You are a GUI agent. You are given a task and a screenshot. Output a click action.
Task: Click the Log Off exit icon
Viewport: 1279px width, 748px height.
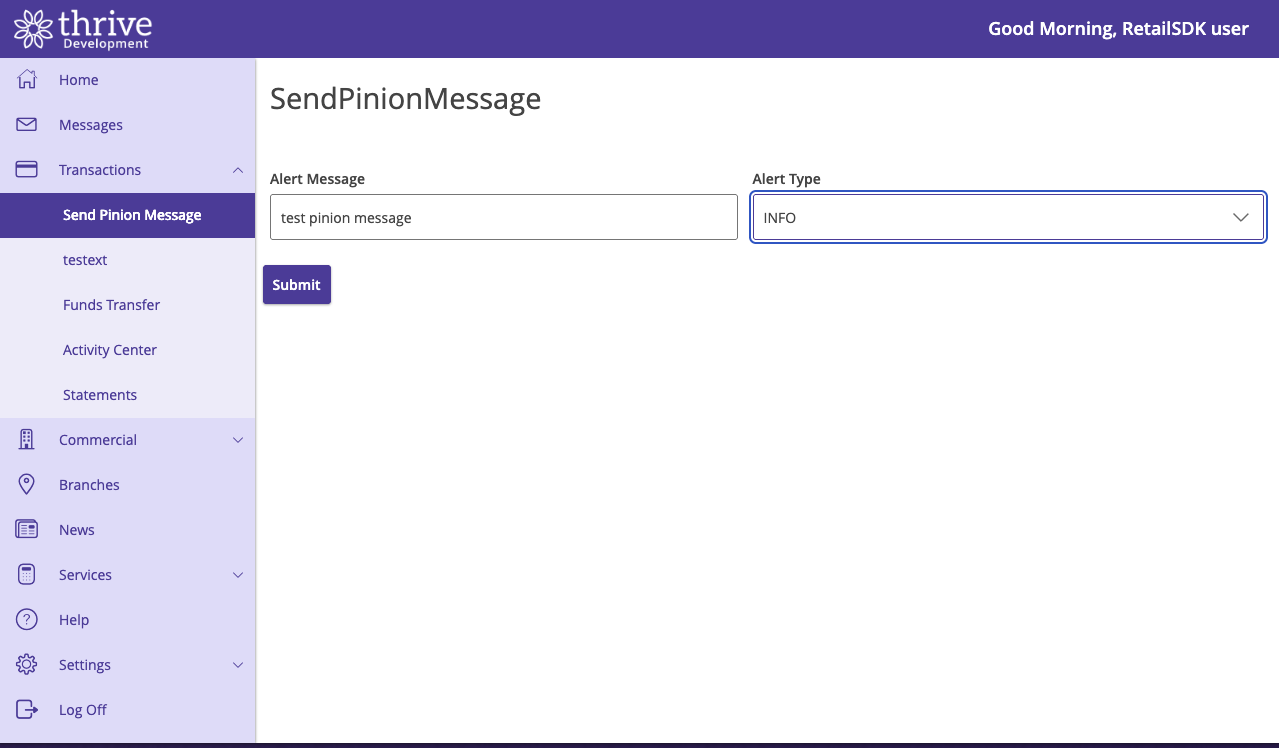coord(27,710)
